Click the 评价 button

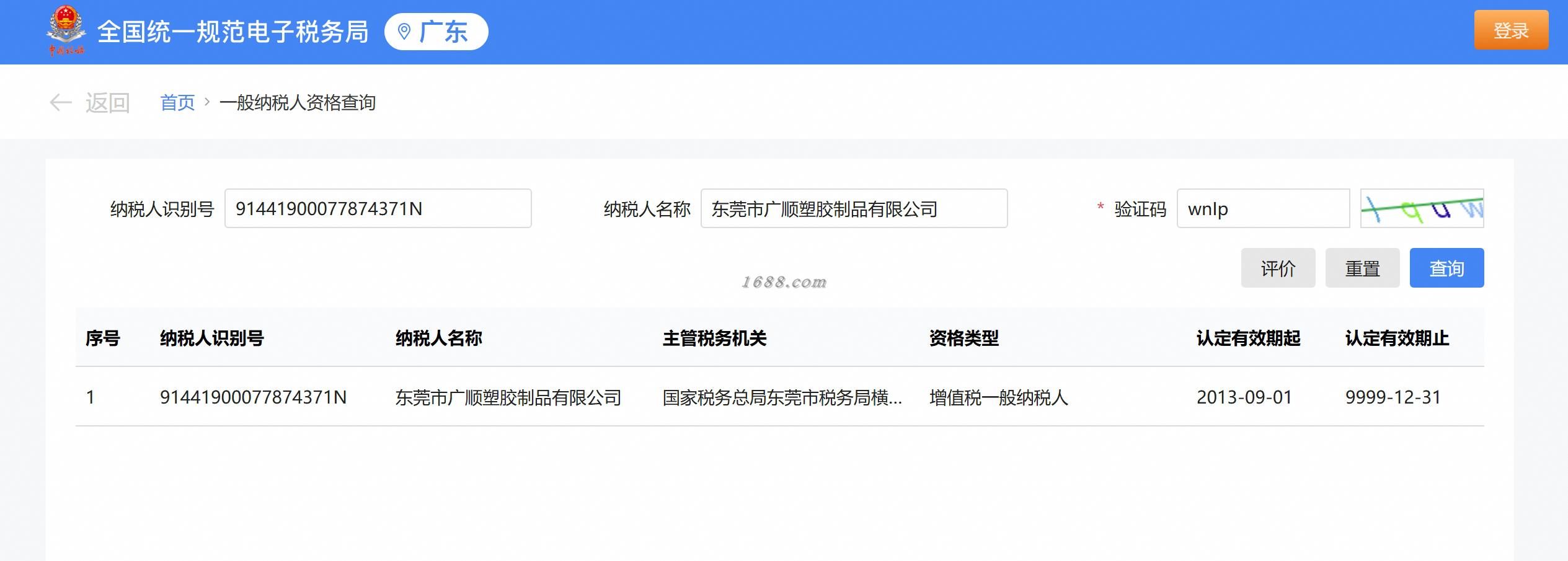point(1278,268)
